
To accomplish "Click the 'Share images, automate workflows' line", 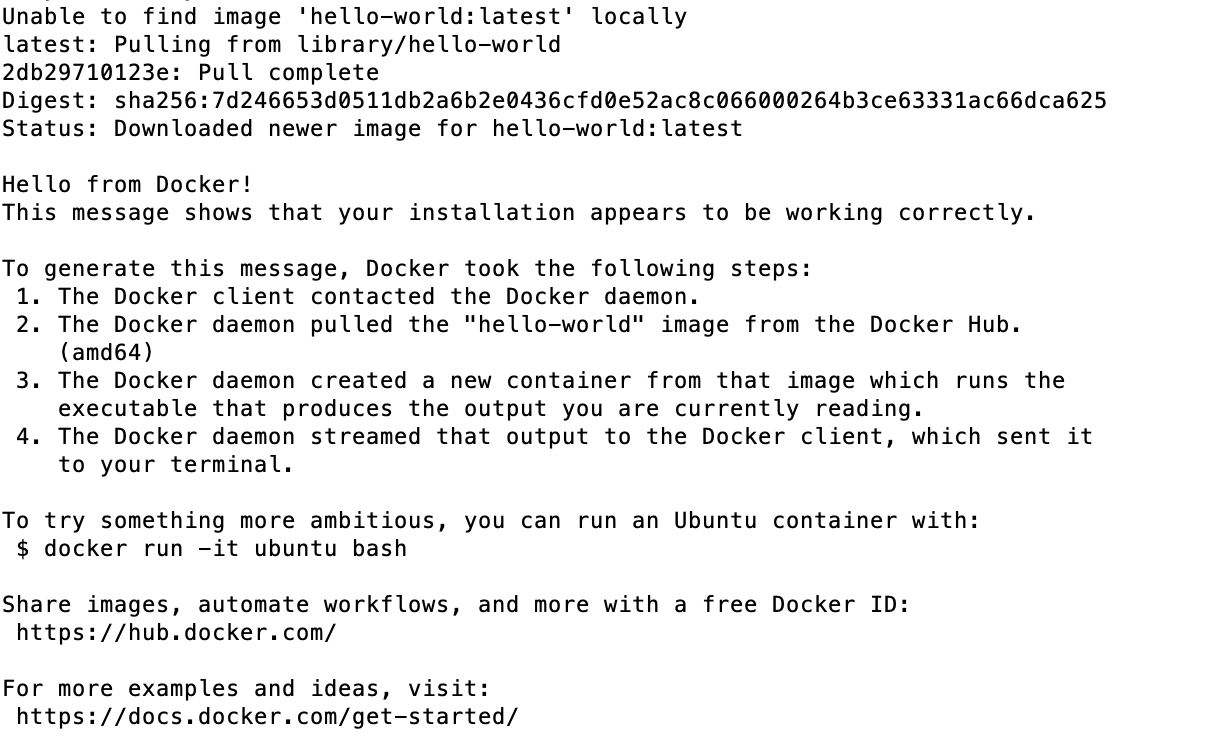I will 456,604.
